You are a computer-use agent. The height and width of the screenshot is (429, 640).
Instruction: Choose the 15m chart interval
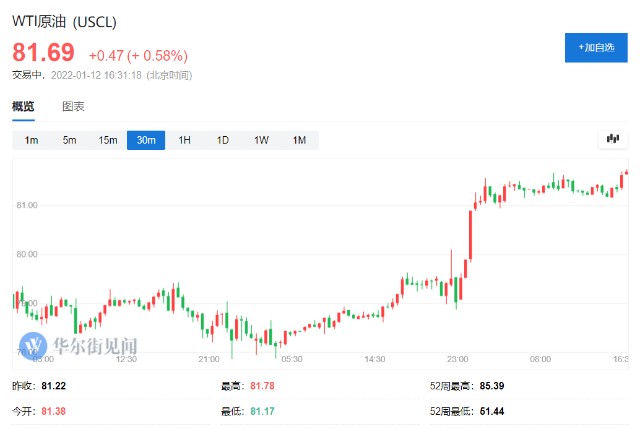tap(108, 140)
